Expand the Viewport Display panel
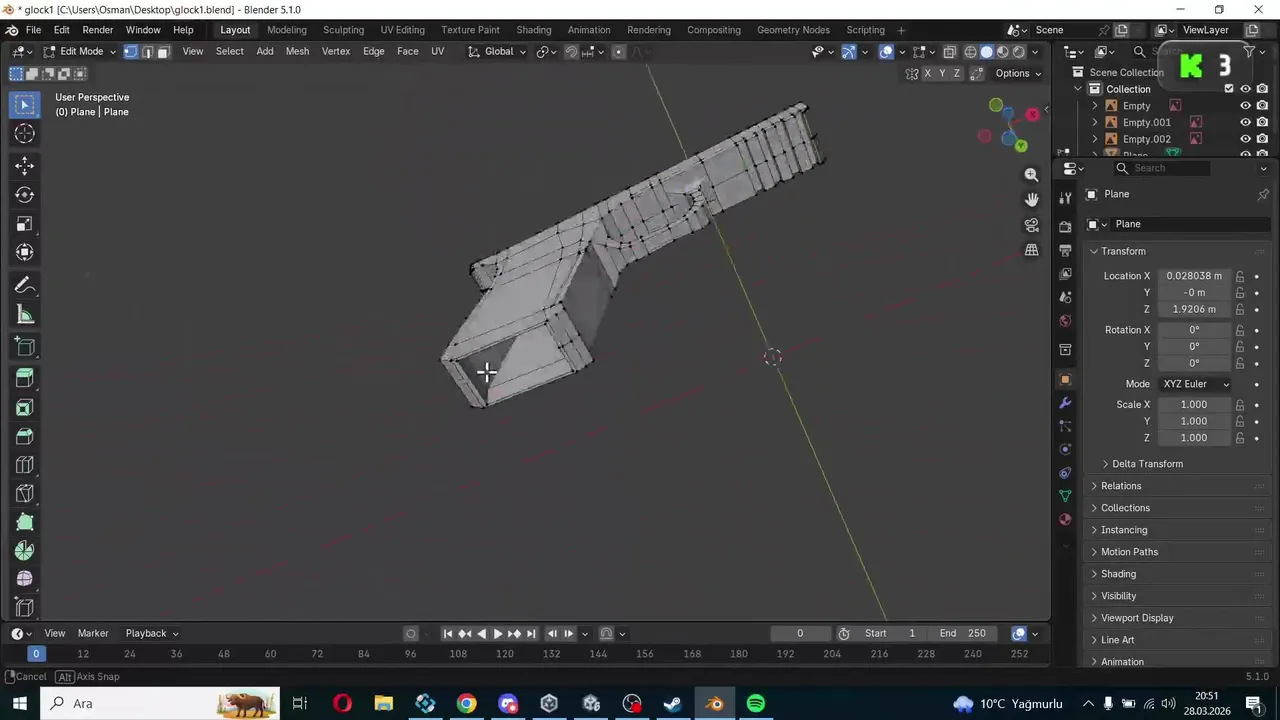 pos(1137,618)
